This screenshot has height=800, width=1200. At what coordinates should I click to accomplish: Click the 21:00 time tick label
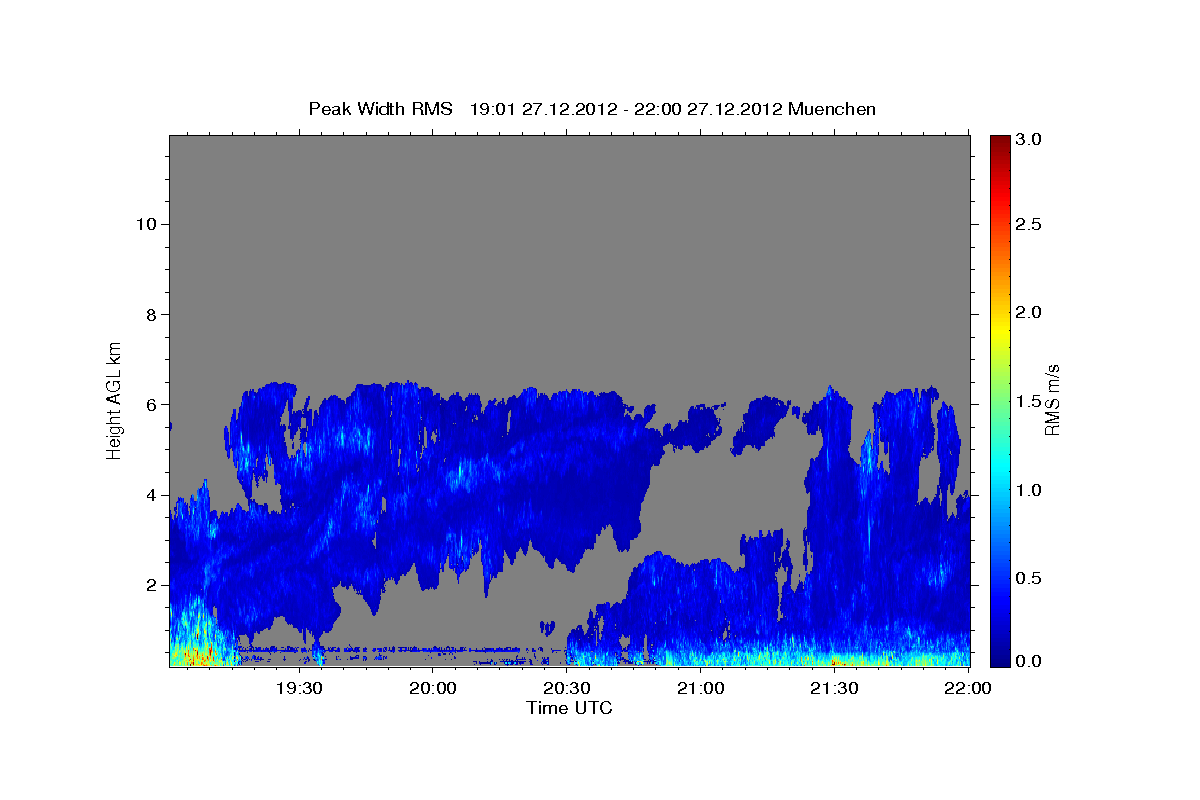pos(700,688)
